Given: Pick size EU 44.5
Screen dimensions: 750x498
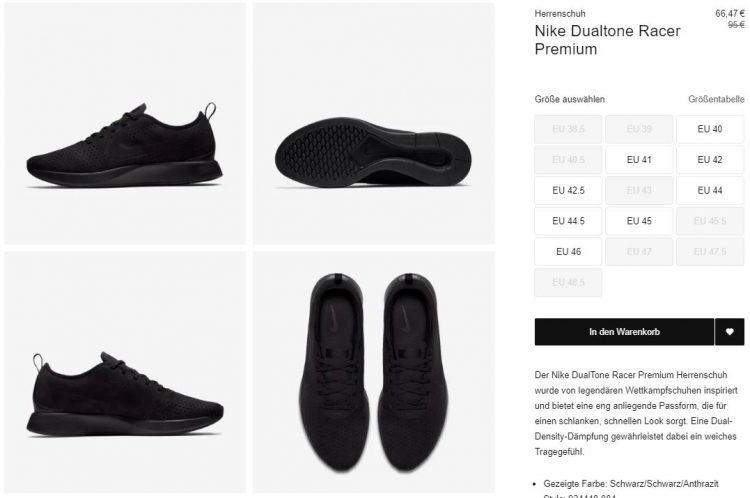Looking at the screenshot, I should [568, 221].
